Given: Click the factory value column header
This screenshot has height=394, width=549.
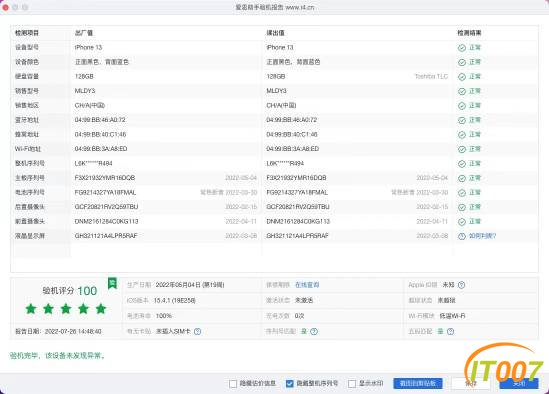Looking at the screenshot, I should pyautogui.click(x=84, y=33).
